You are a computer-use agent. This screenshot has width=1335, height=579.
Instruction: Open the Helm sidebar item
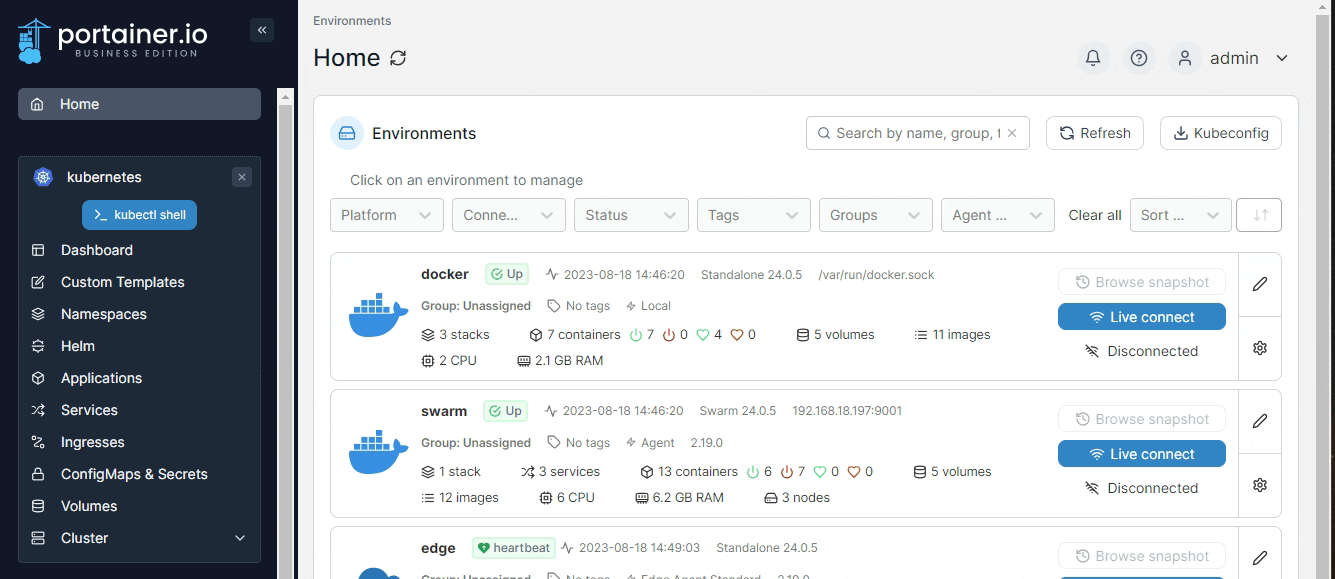click(x=77, y=346)
